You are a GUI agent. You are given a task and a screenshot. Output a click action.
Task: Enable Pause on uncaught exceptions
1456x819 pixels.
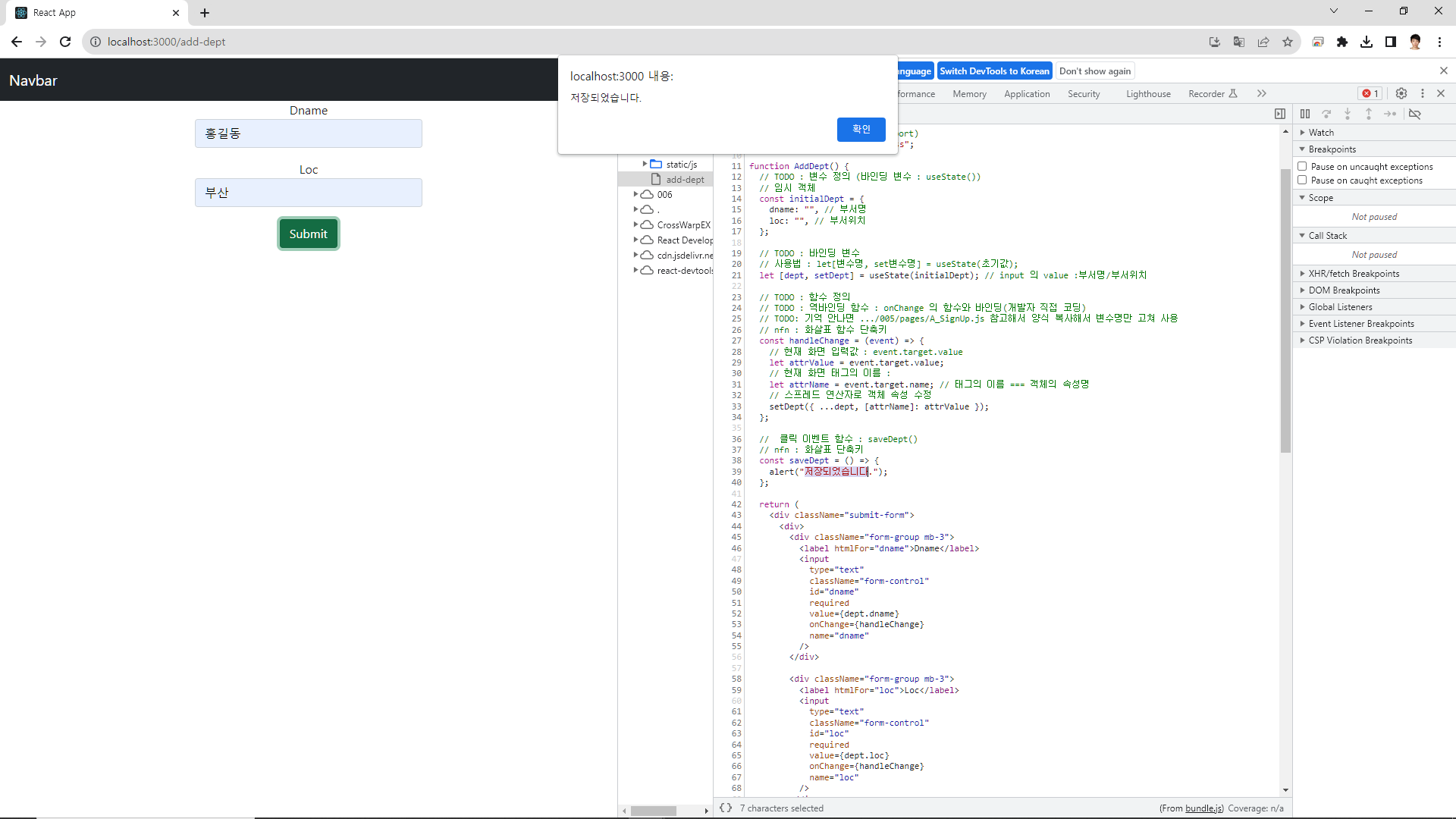(1302, 166)
